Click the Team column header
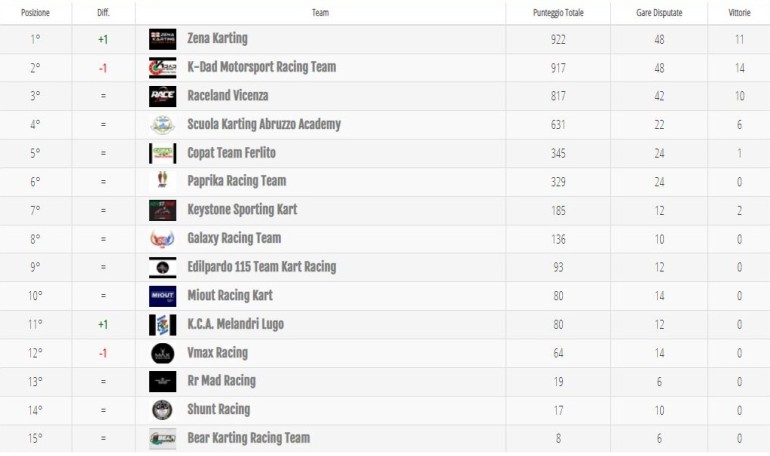Viewport: 770px width, 456px height. click(320, 13)
